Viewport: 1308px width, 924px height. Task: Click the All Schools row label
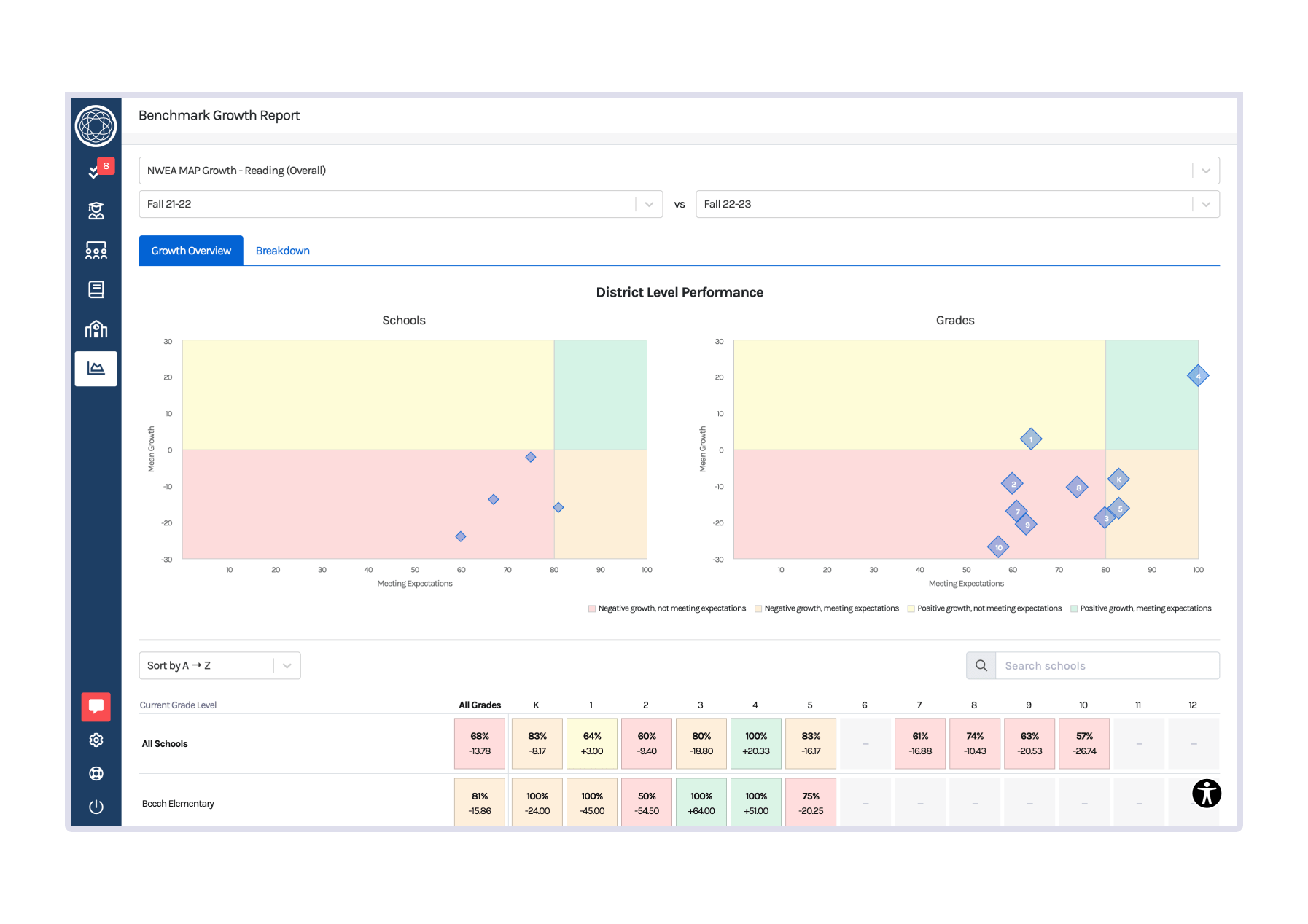coord(166,743)
